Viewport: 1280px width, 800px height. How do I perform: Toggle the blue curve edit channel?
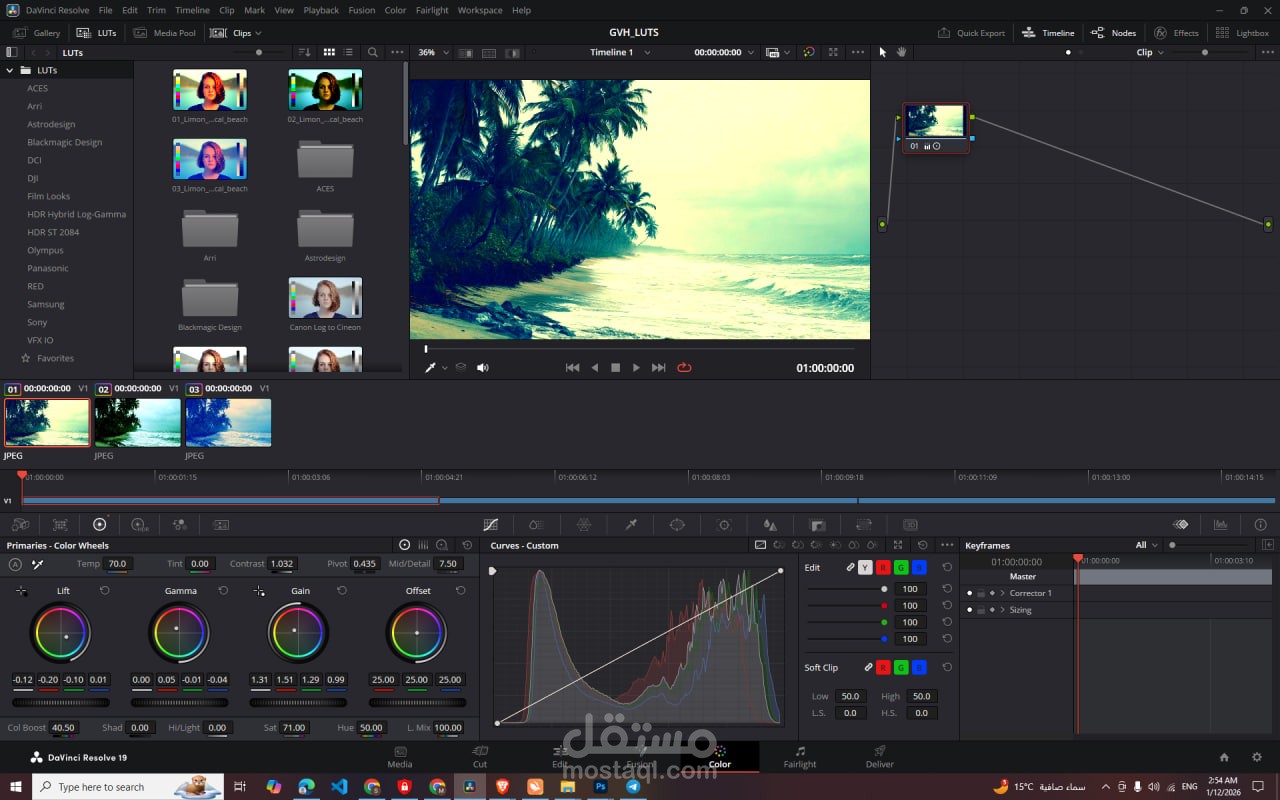pyautogui.click(x=919, y=567)
